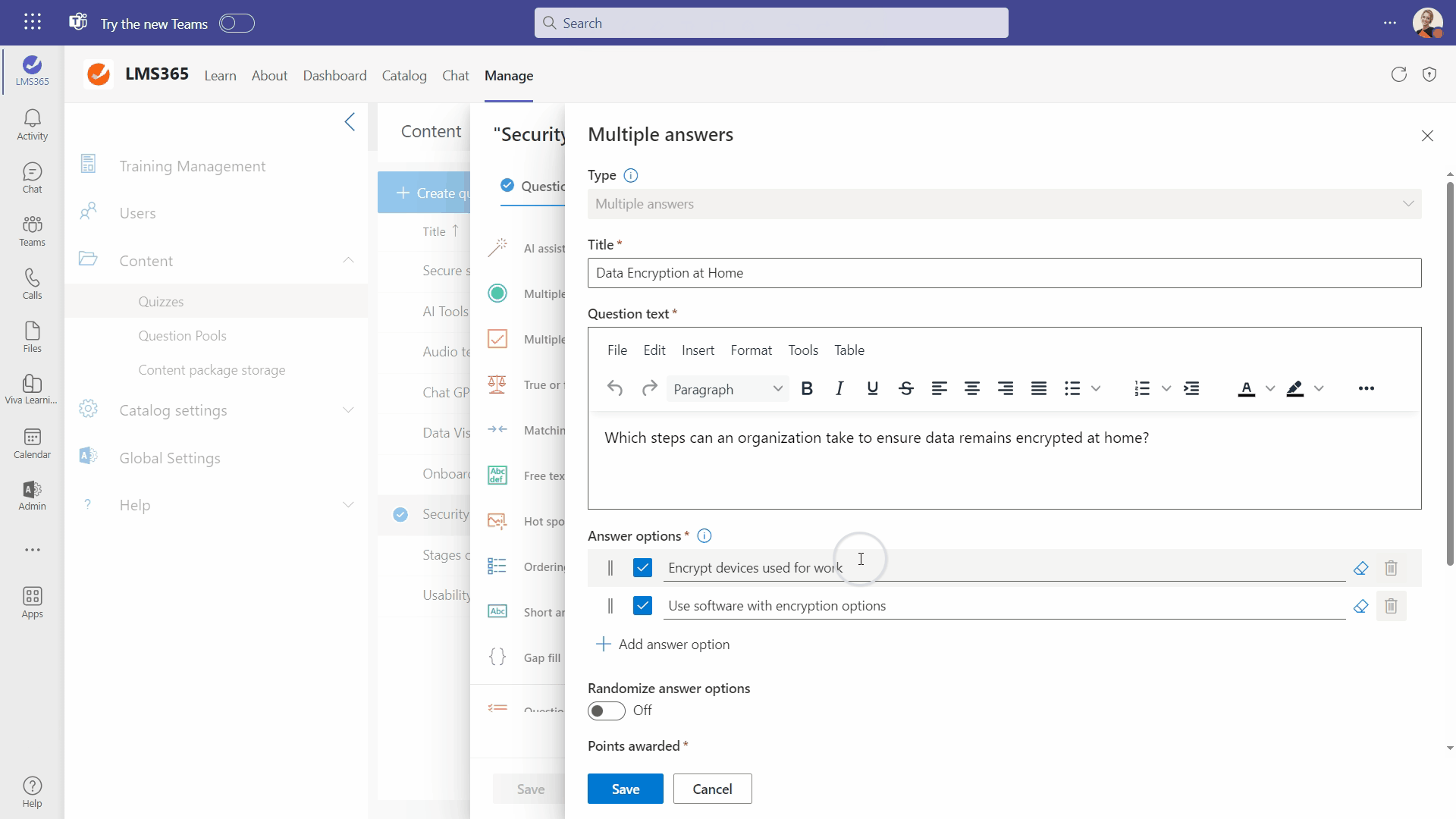
Task: Expand the Help section in navigation
Action: pyautogui.click(x=348, y=505)
